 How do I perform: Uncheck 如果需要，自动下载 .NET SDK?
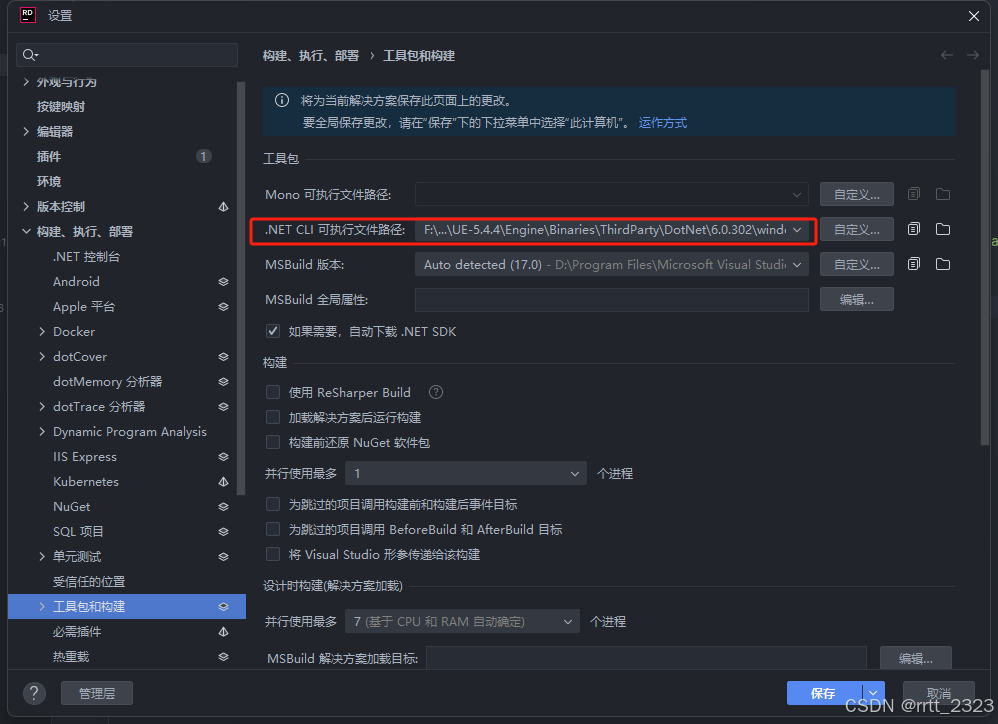[273, 331]
